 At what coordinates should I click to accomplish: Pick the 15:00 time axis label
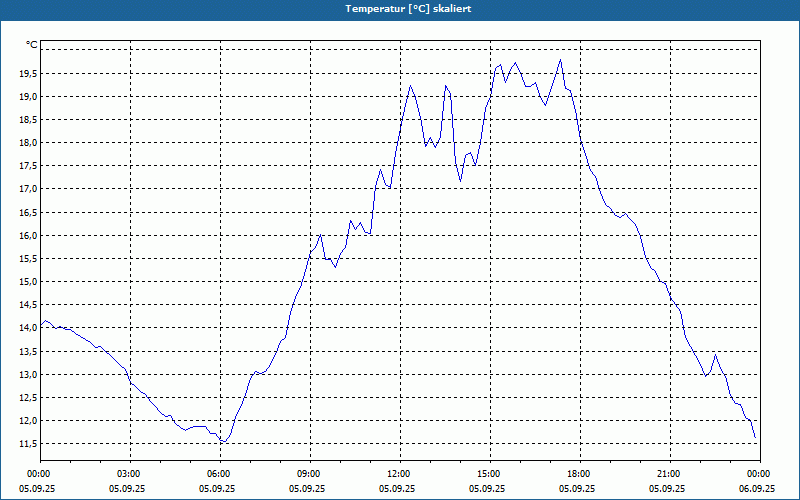(x=490, y=474)
